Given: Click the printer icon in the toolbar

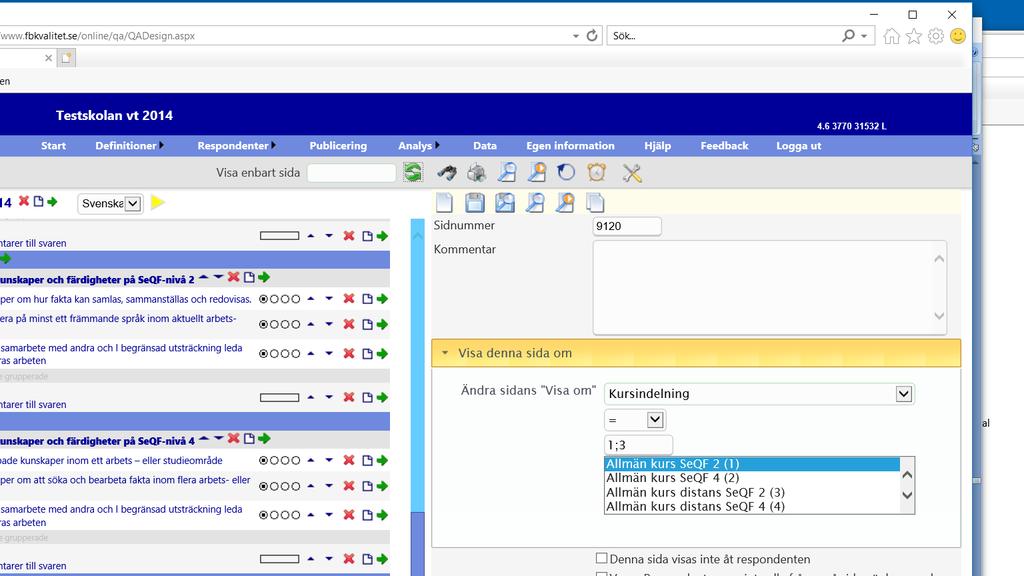Looking at the screenshot, I should 477,172.
